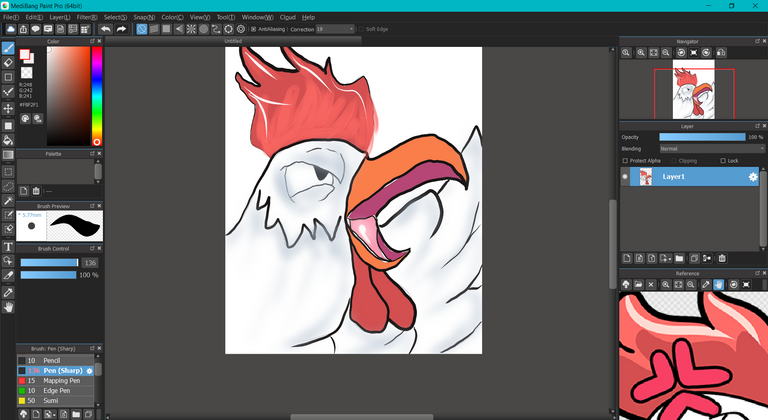This screenshot has height=420, width=768.
Task: Delete the layer with the trash icon
Action: (722, 258)
